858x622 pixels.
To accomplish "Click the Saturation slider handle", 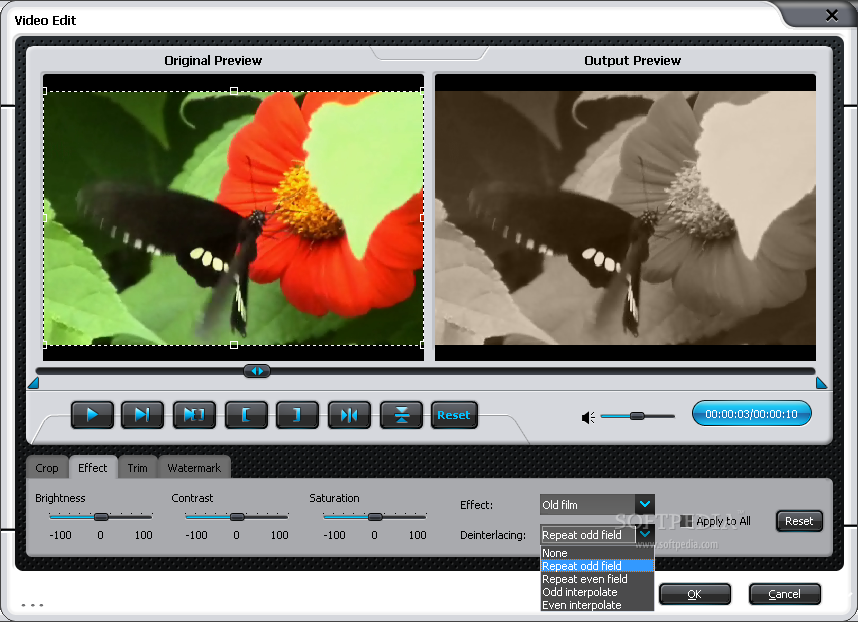I will coord(375,516).
